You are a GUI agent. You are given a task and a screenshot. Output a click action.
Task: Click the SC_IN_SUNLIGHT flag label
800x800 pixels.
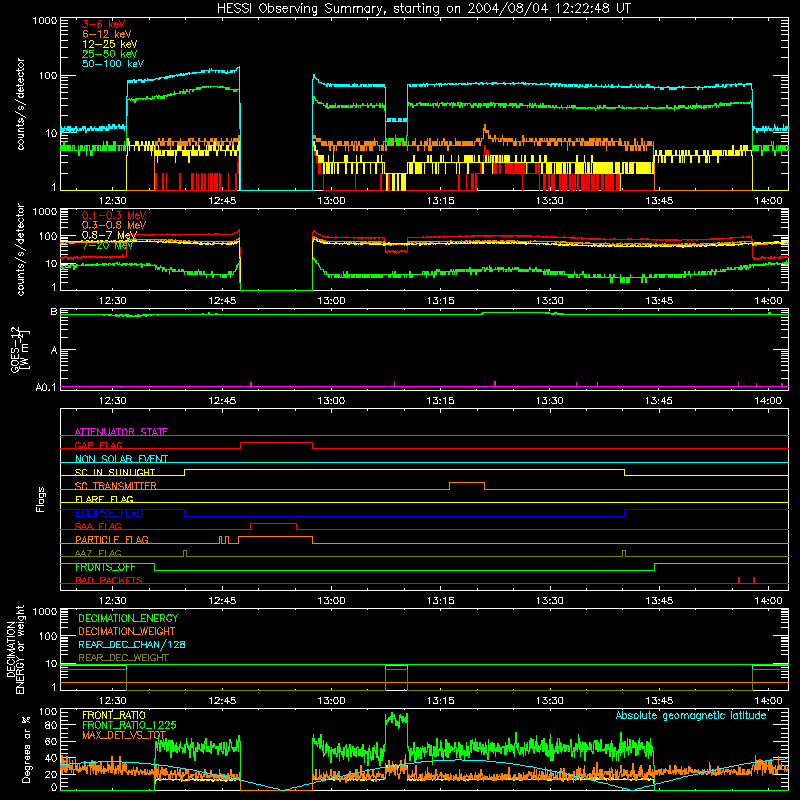(x=115, y=472)
